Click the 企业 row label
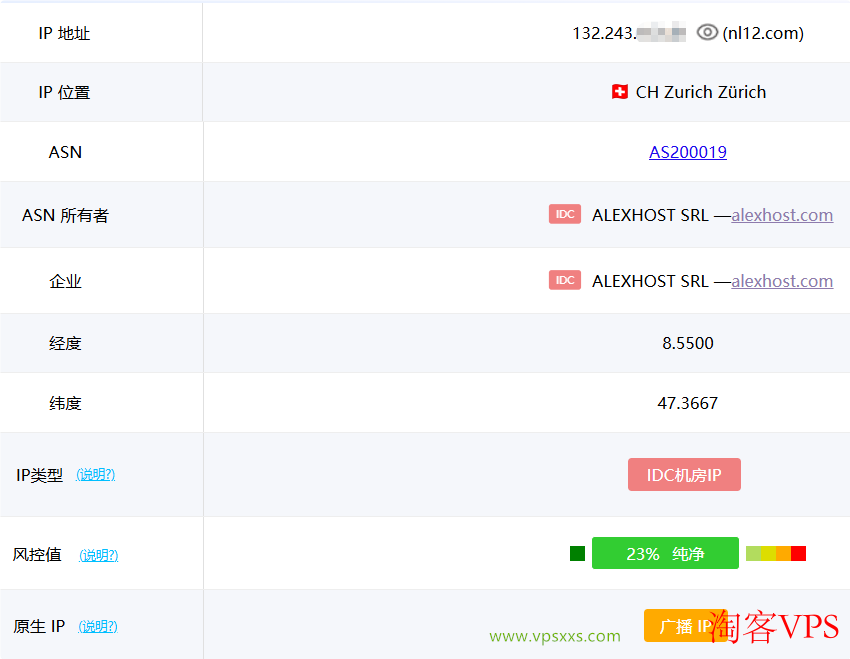Viewport: 850px width, 659px height. point(65,281)
